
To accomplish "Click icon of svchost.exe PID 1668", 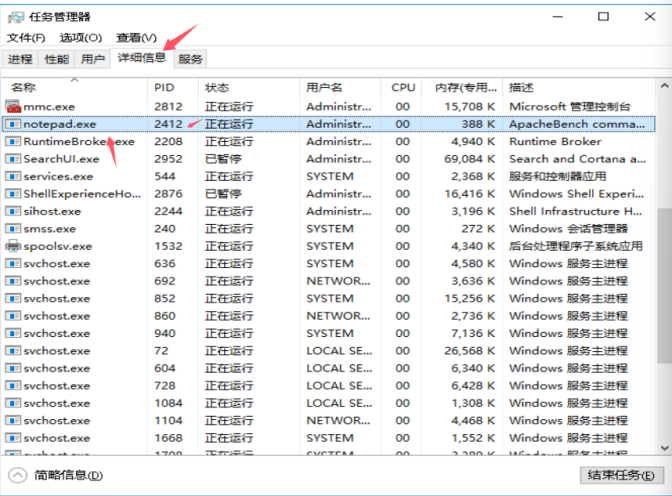I will point(13,438).
